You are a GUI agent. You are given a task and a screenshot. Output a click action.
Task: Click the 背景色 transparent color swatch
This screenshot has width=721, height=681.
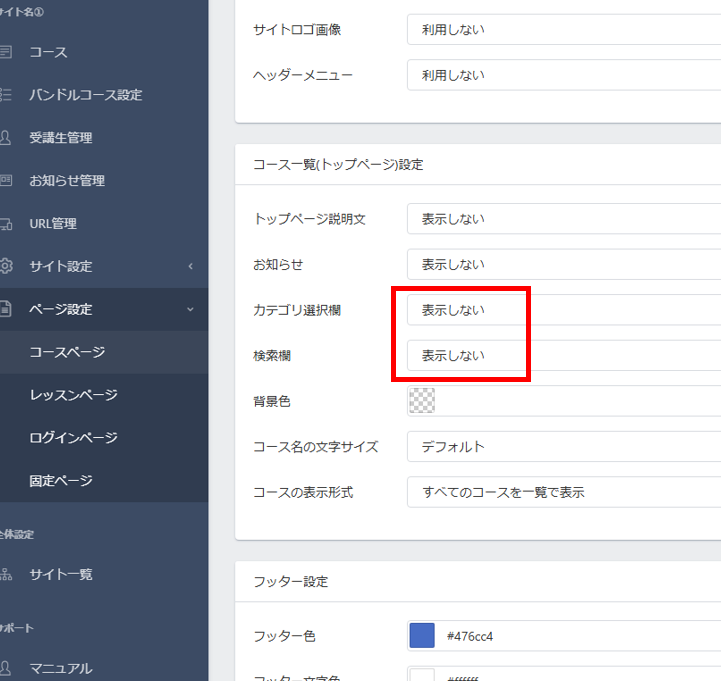[x=422, y=401]
